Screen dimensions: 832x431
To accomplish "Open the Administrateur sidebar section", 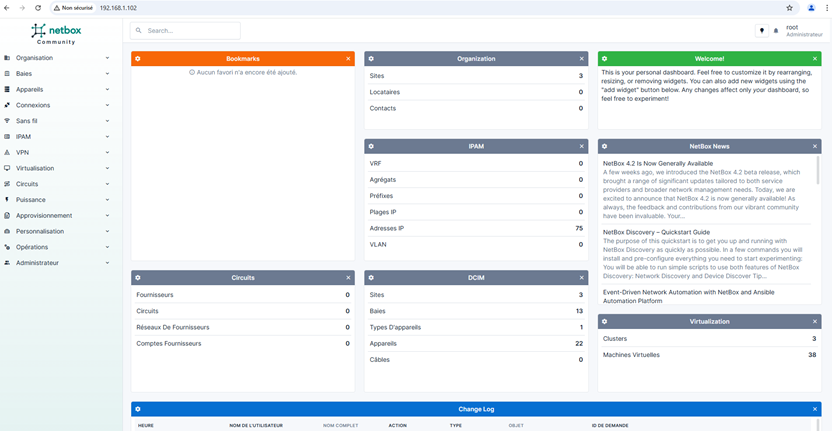I will coord(56,263).
